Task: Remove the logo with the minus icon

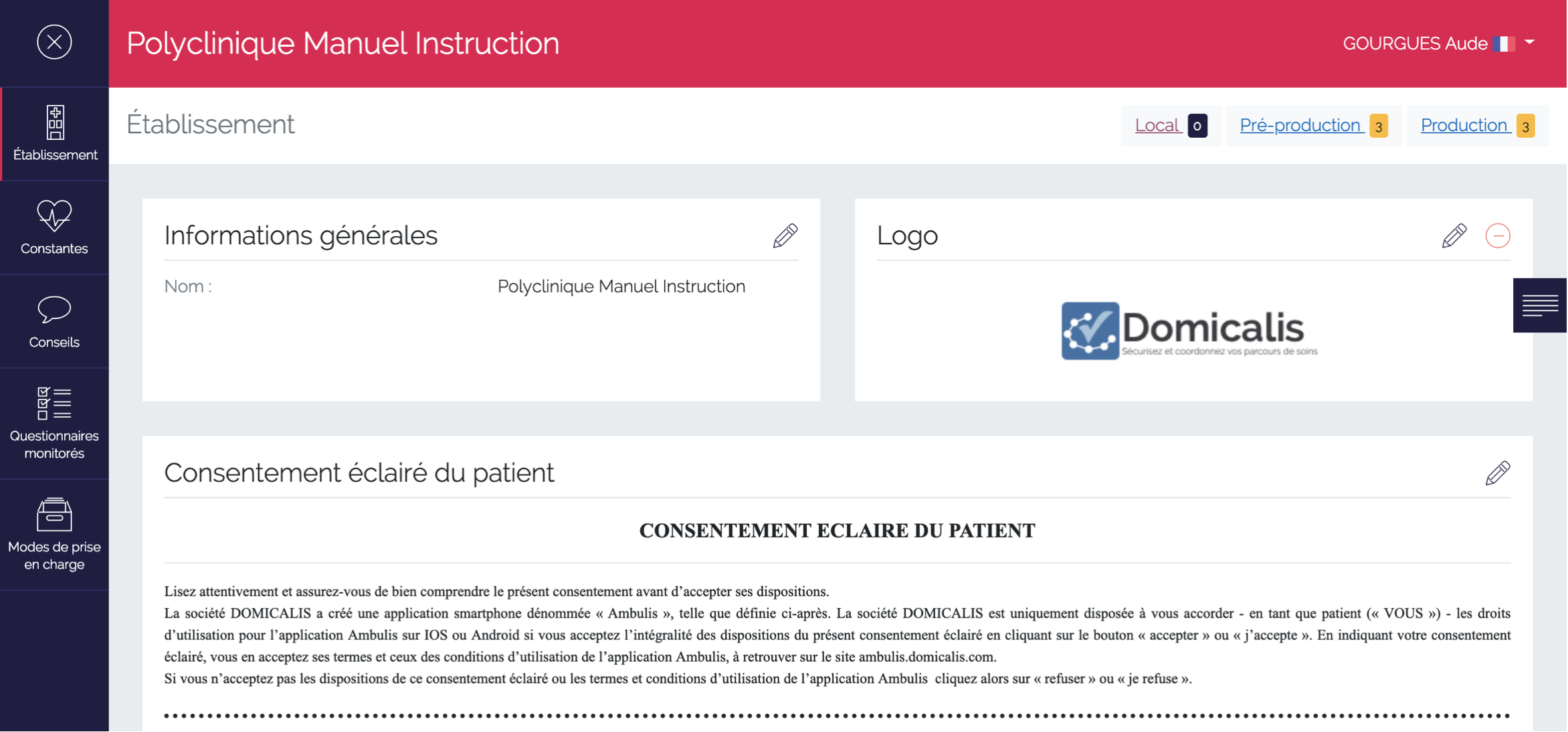Action: 1498,236
